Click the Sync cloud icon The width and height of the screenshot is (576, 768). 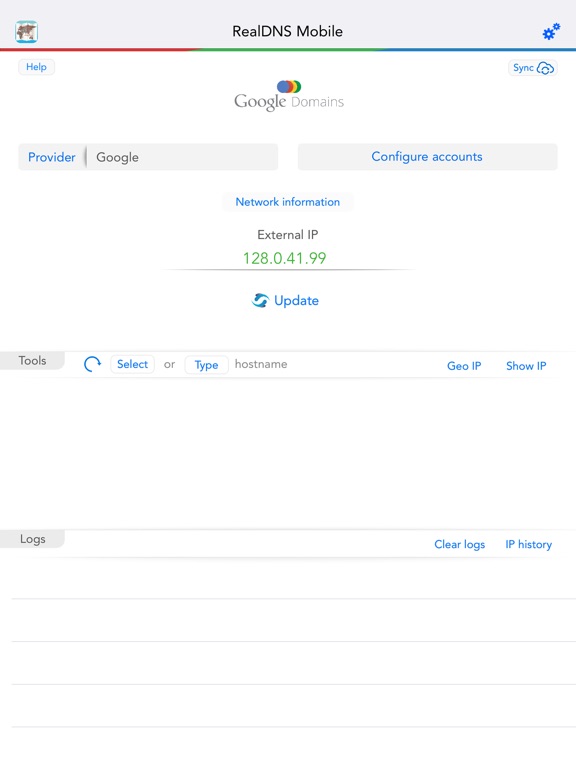point(545,68)
